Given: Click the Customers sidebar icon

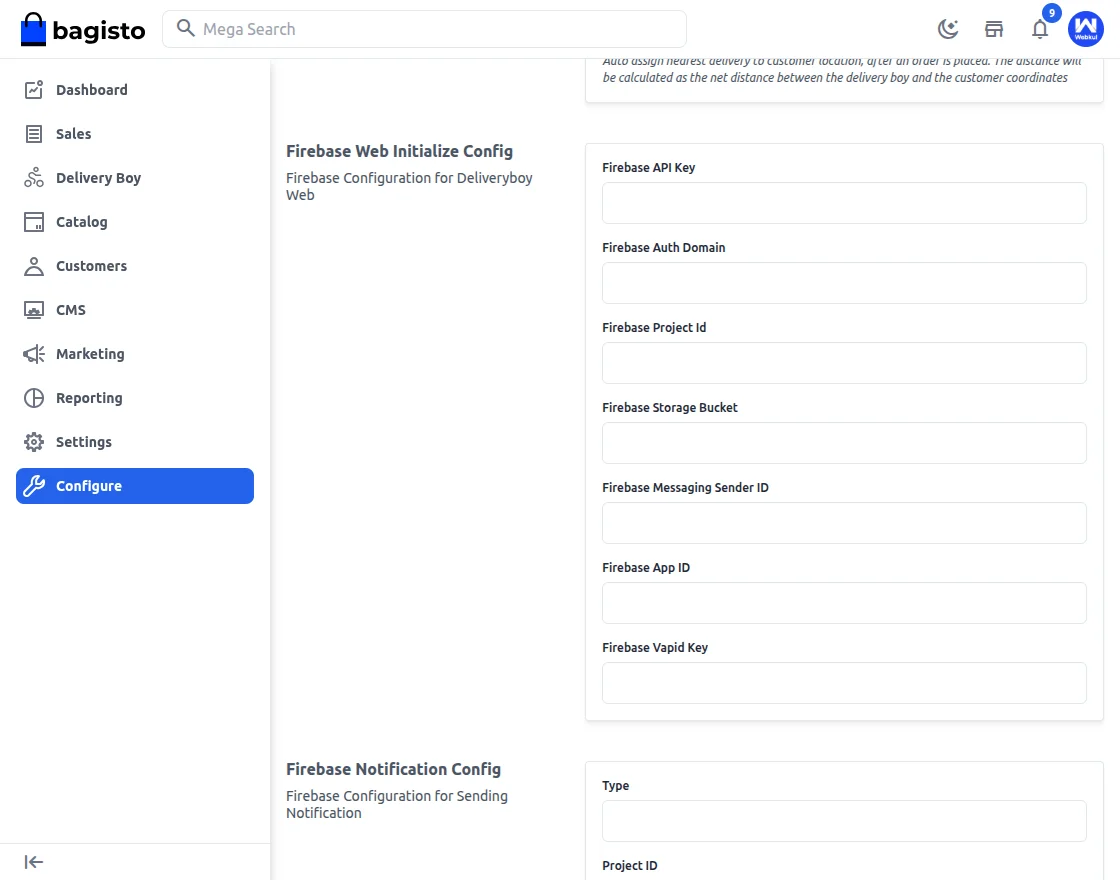Looking at the screenshot, I should tap(33, 265).
